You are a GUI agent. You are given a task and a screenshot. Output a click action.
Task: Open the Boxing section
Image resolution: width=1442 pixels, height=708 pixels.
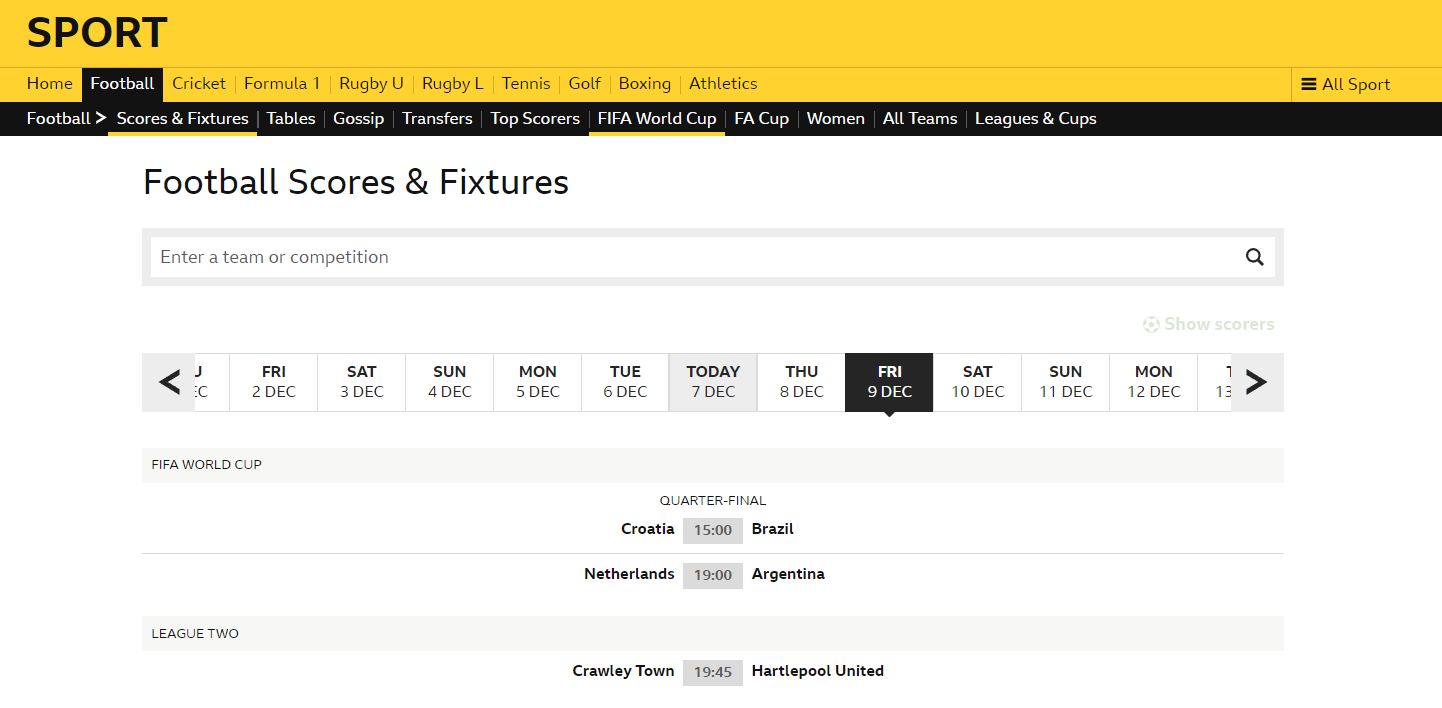645,84
